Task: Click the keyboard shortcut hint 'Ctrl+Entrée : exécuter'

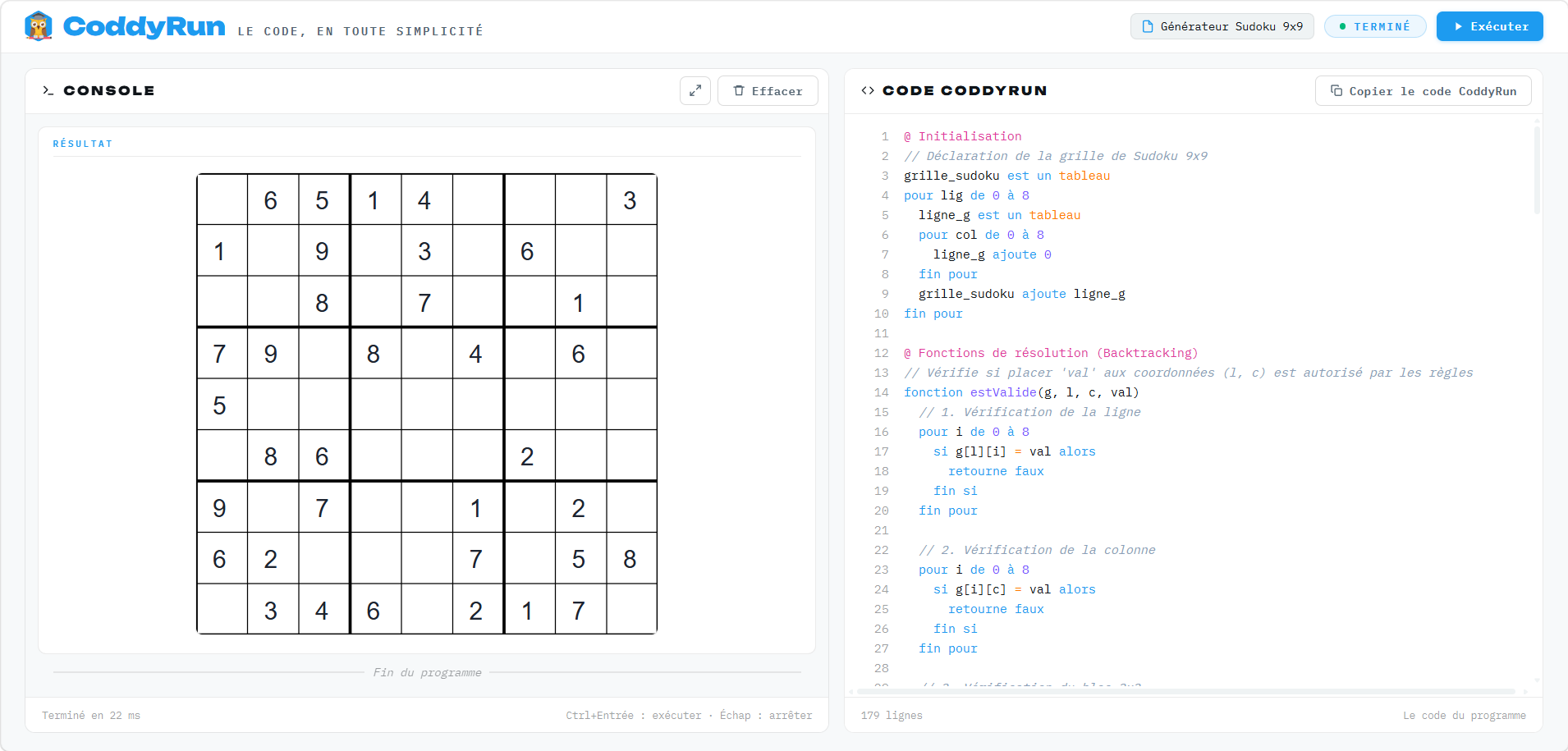Action: [634, 716]
